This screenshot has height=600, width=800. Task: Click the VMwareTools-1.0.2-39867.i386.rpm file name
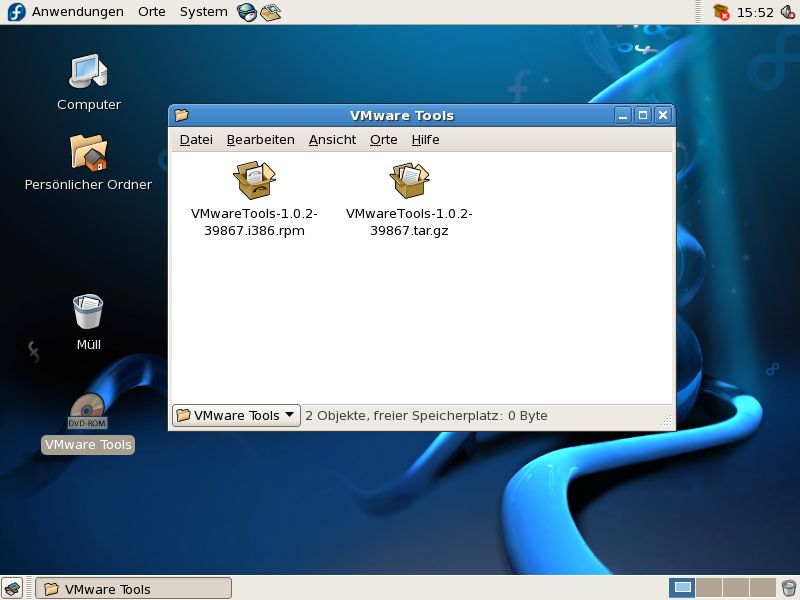coord(254,222)
